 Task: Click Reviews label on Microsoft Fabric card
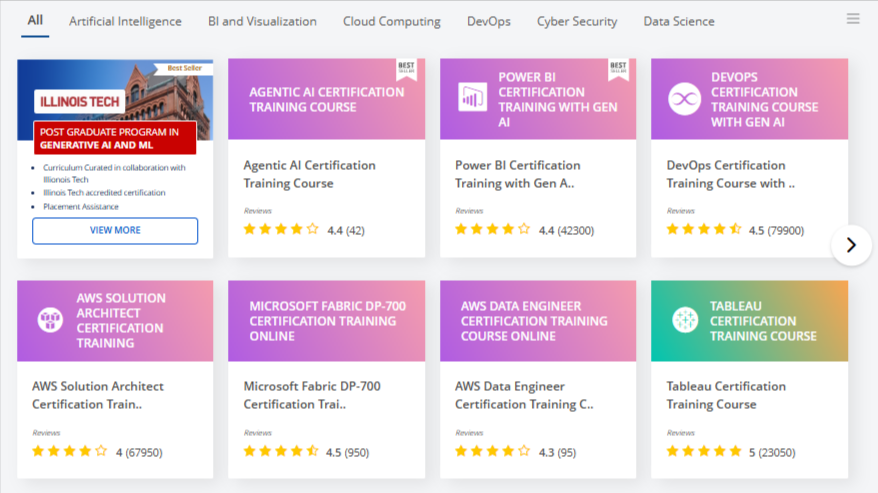pos(258,432)
